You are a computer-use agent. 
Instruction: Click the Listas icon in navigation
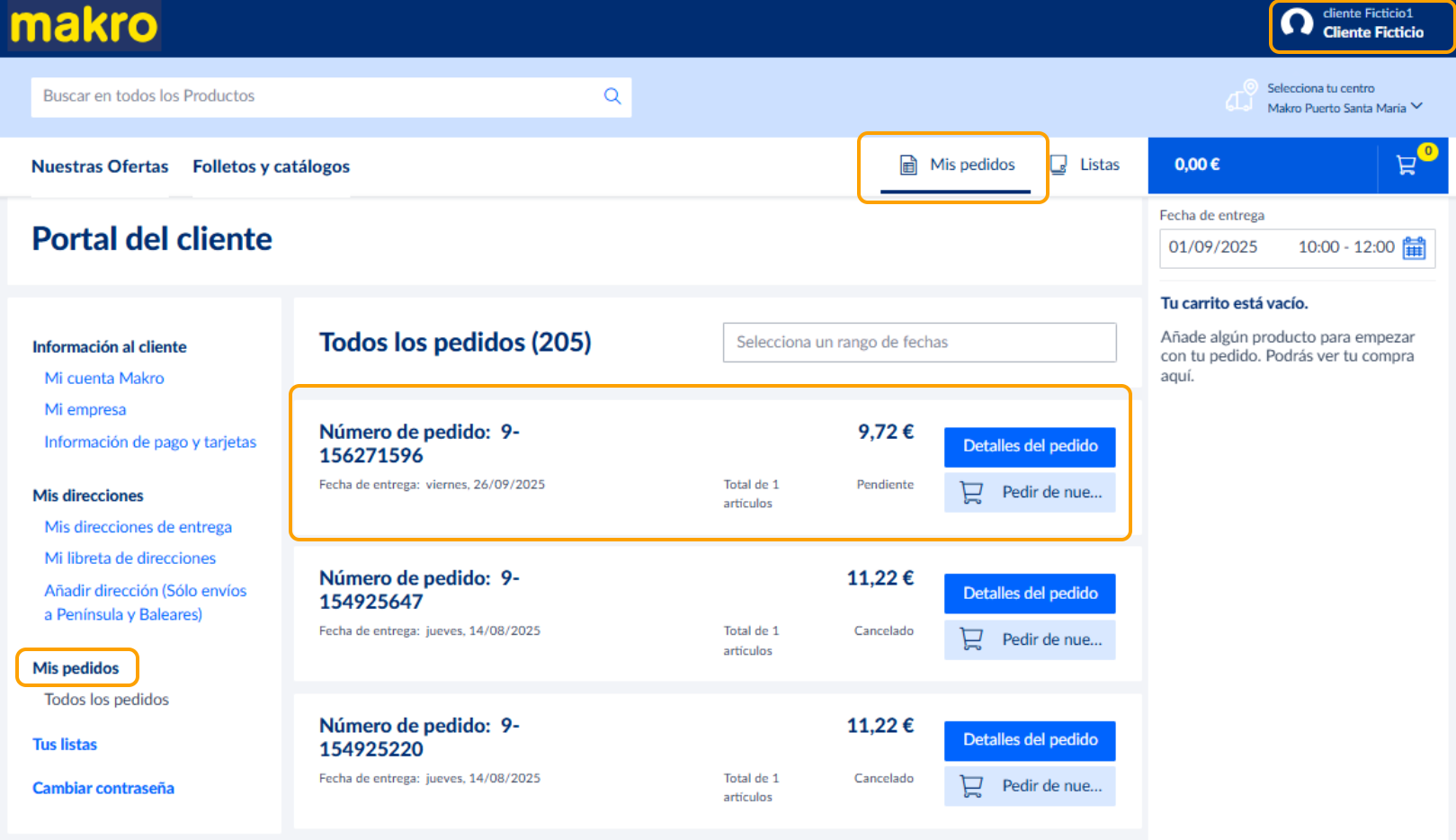point(1059,165)
